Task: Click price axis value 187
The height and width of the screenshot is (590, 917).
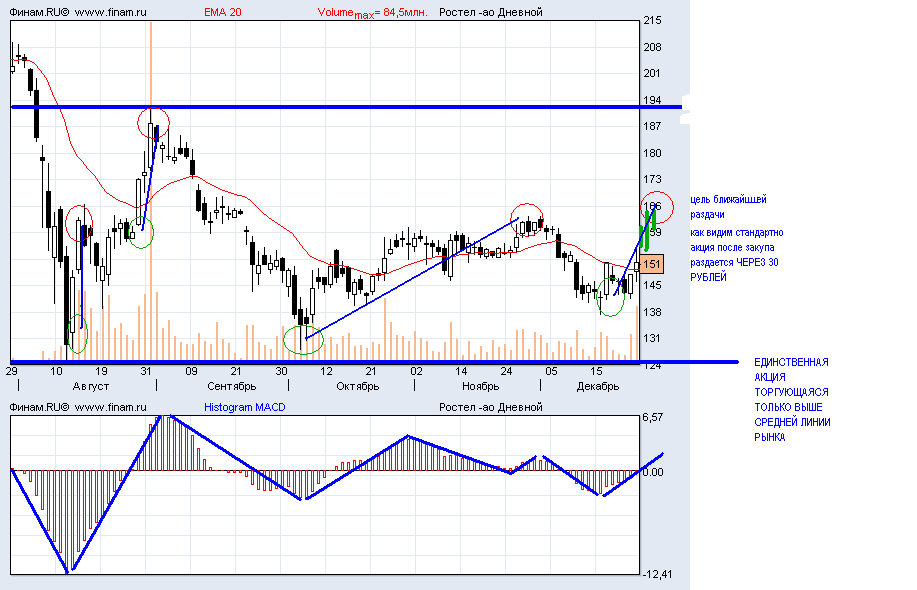Action: (652, 126)
